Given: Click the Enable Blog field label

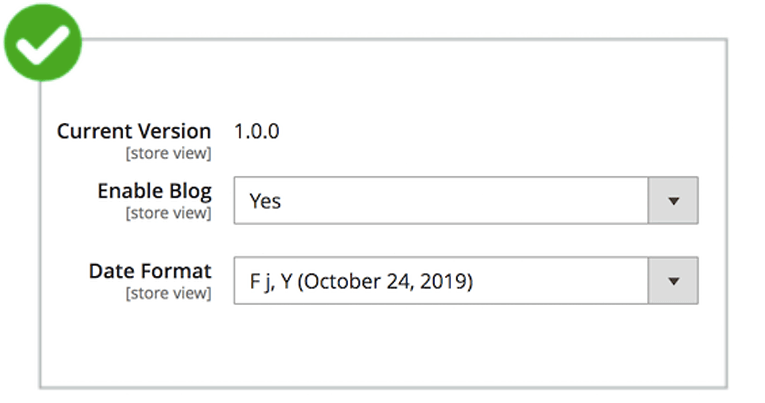Looking at the screenshot, I should point(154,190).
